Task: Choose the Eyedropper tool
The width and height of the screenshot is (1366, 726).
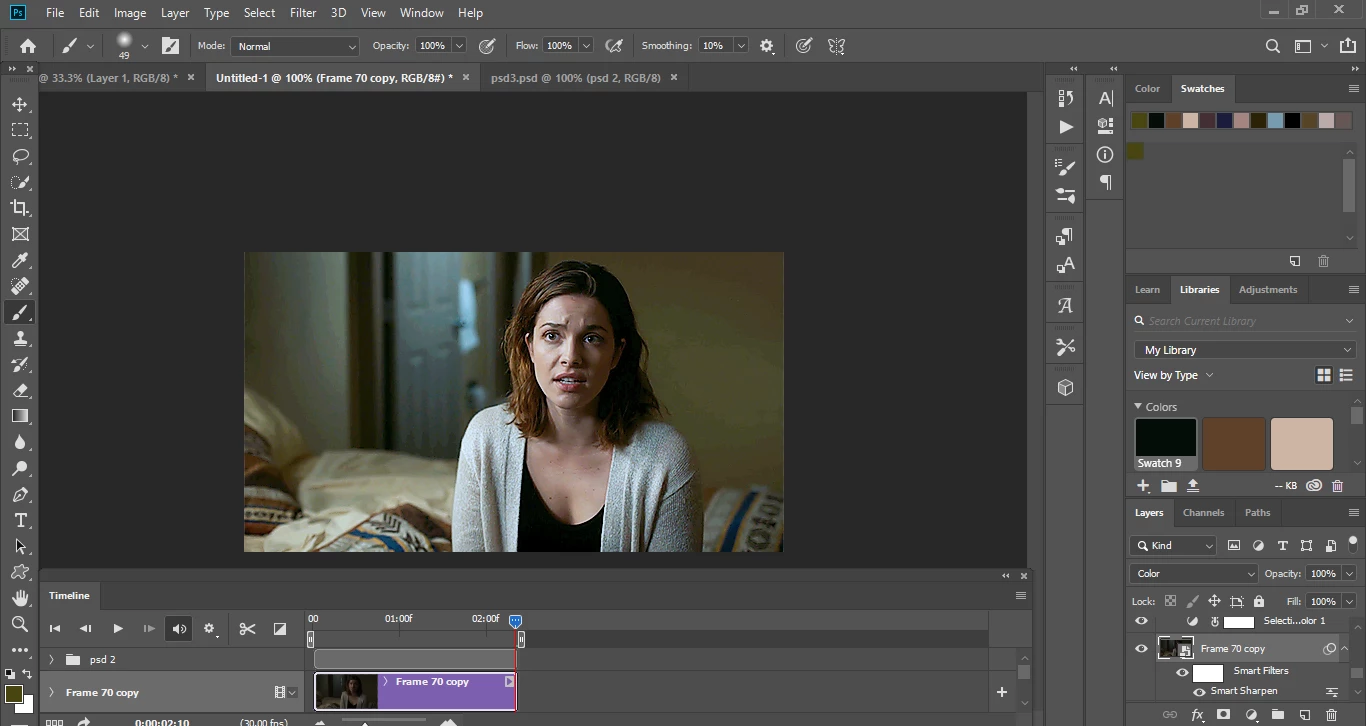Action: click(20, 260)
